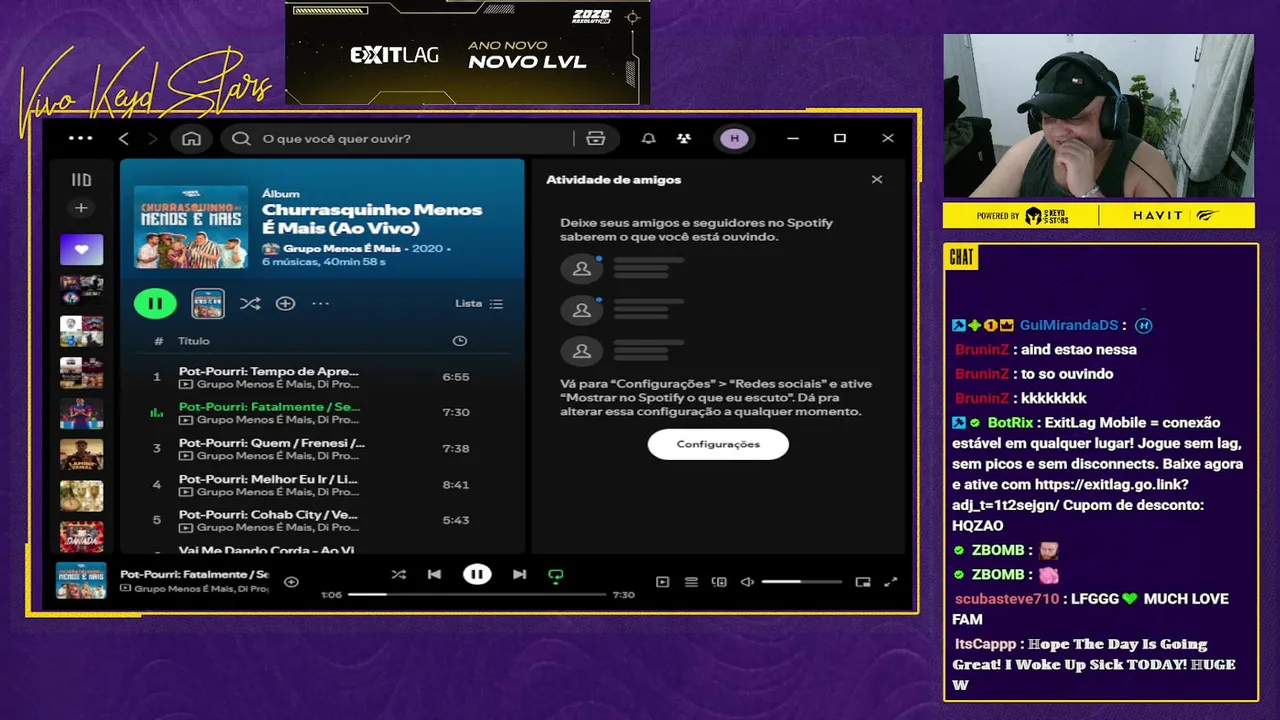Click the 'Título' column header
The image size is (1280, 720).
(x=194, y=341)
